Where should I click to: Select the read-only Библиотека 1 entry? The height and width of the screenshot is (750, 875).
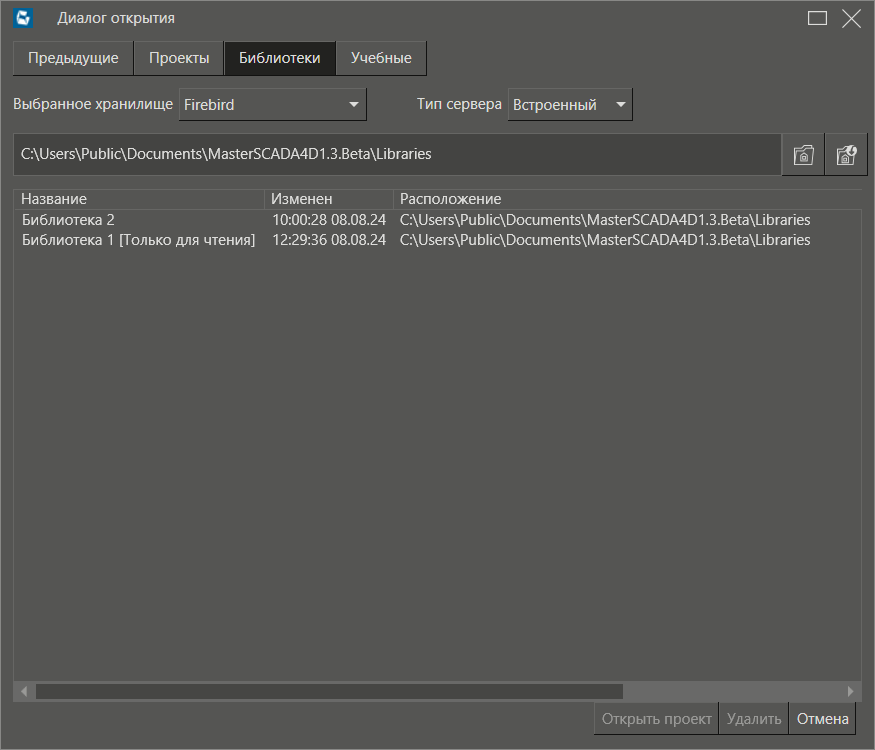click(138, 240)
